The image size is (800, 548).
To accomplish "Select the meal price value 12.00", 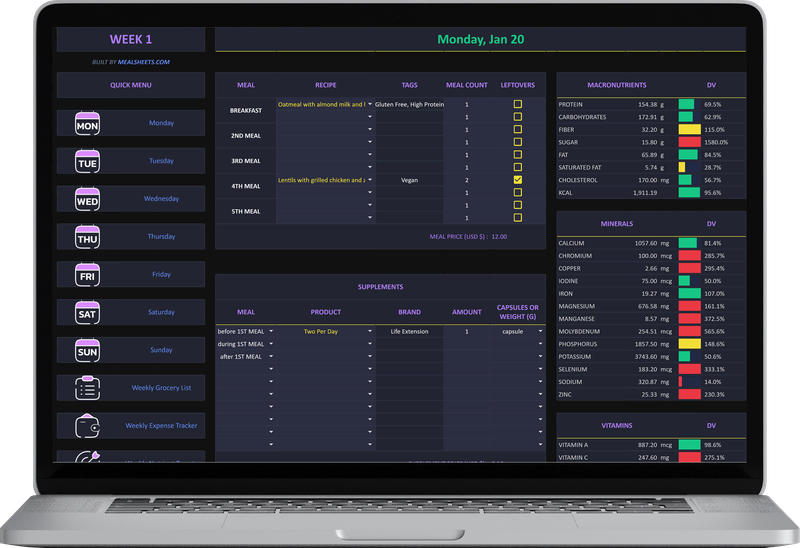I will click(x=499, y=237).
